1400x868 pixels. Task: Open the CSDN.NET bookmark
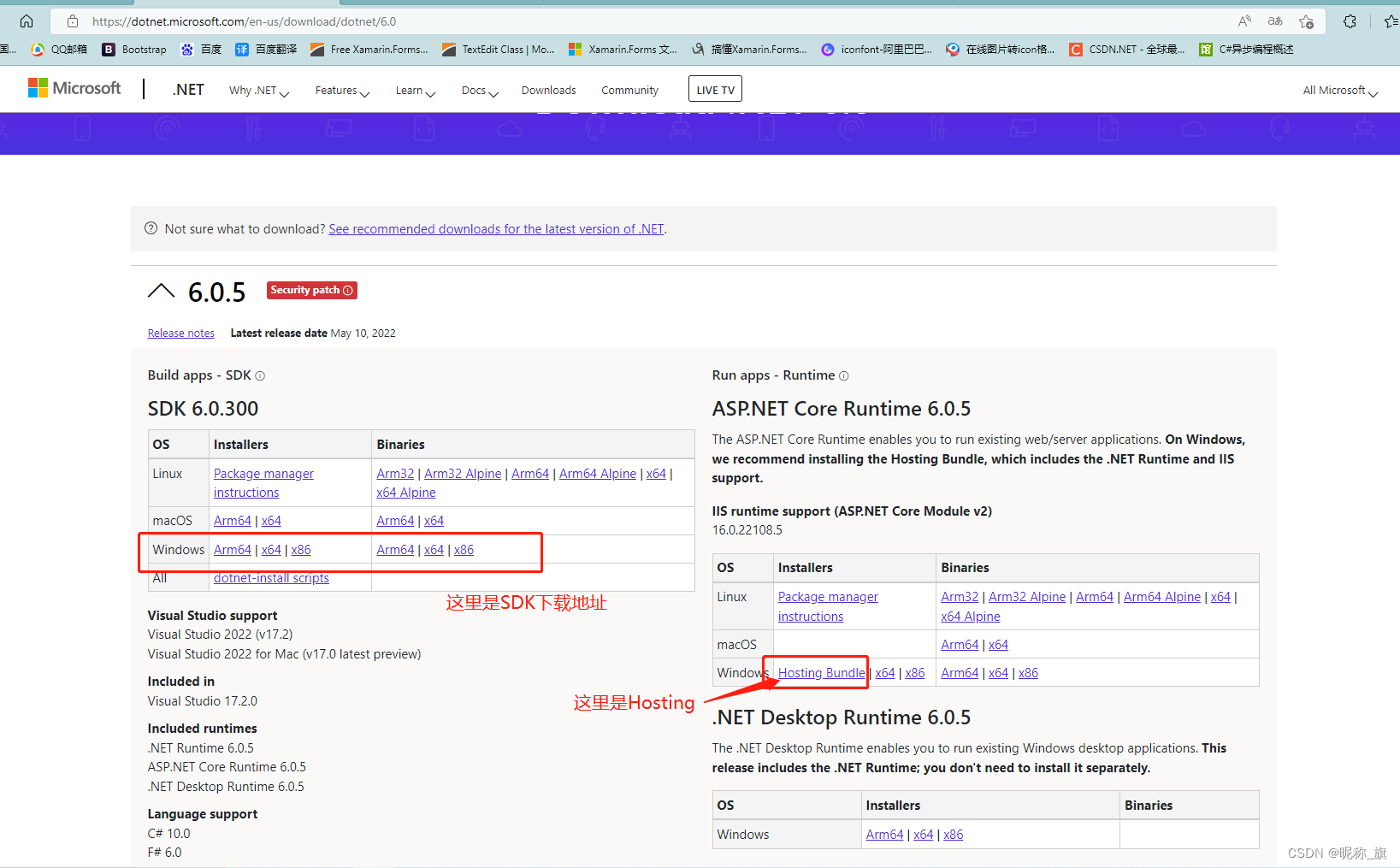[x=1126, y=50]
